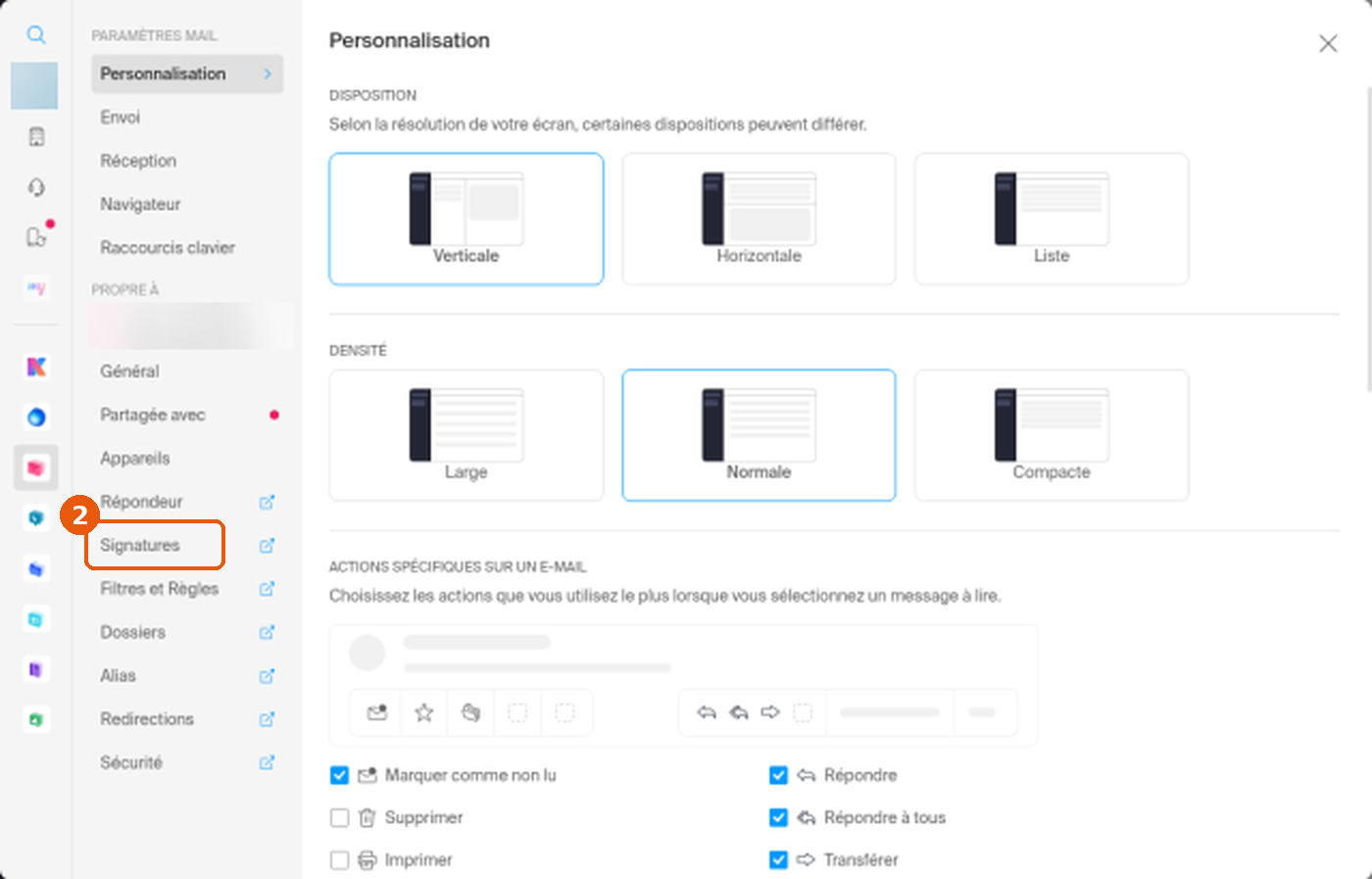
Task: Click the external link icon beside Répondeur
Action: 267,502
